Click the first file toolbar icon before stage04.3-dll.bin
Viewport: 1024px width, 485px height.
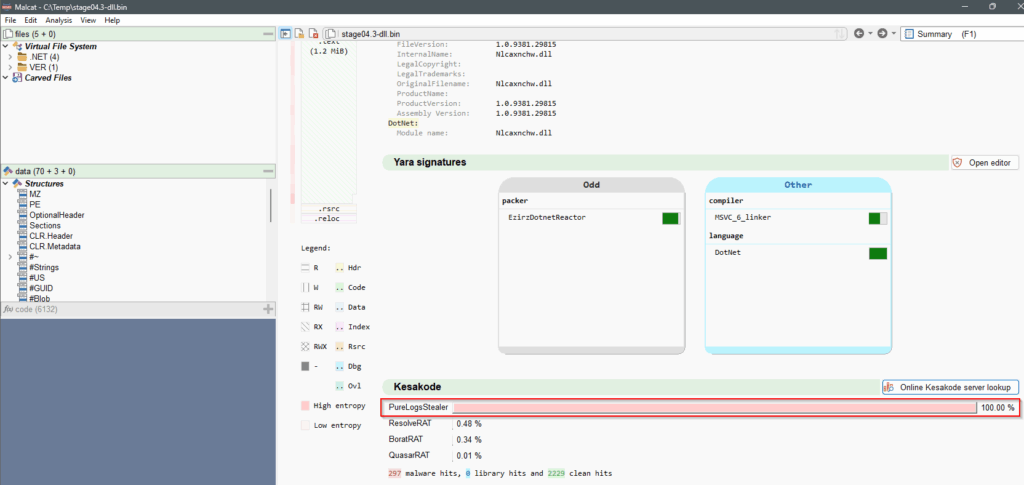point(285,33)
